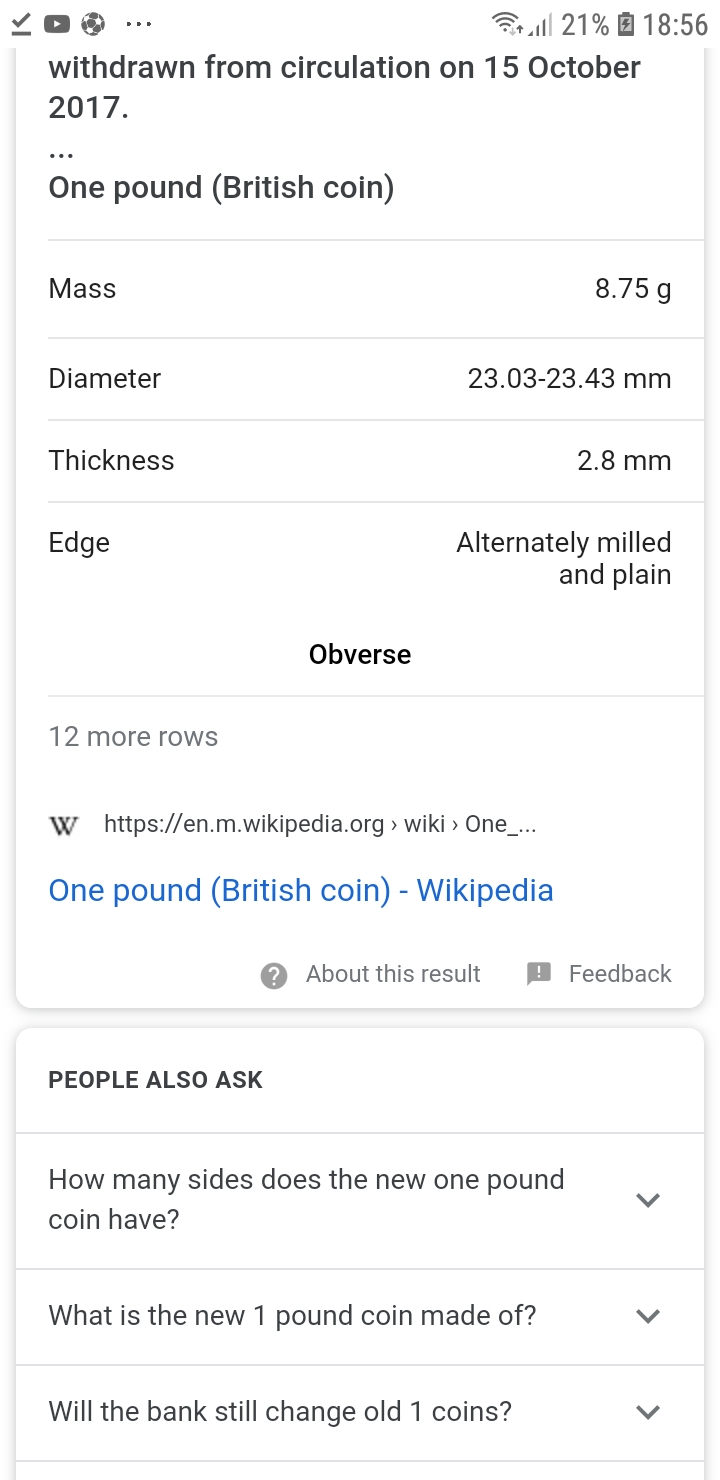Tap the Mass 8.75 g row

pos(360,289)
